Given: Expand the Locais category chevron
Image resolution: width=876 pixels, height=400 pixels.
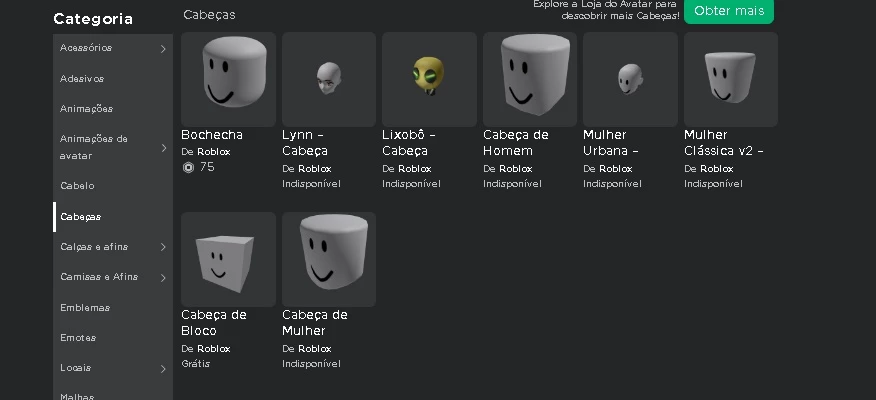Looking at the screenshot, I should coord(163,369).
